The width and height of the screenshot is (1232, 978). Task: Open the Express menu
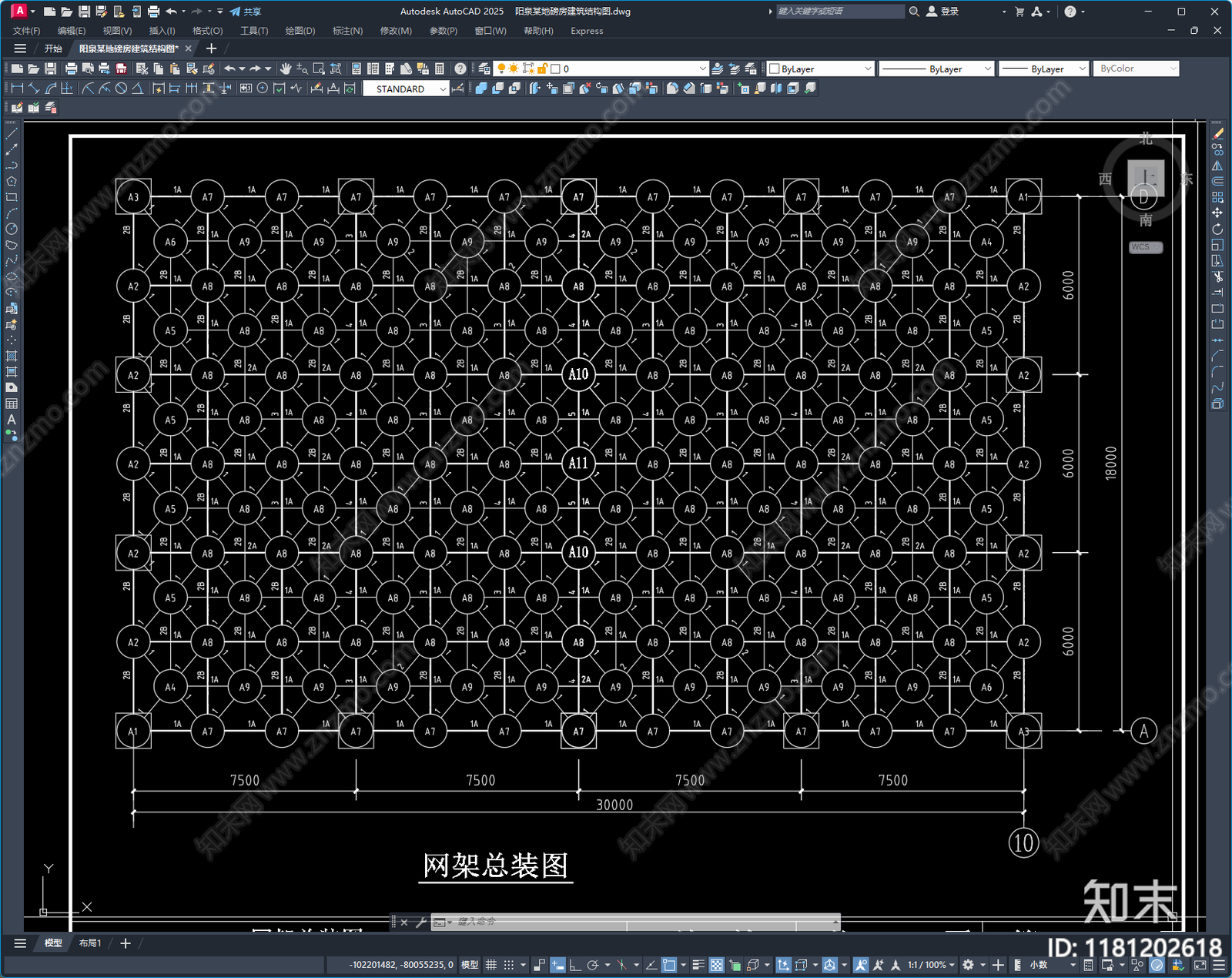tap(587, 31)
